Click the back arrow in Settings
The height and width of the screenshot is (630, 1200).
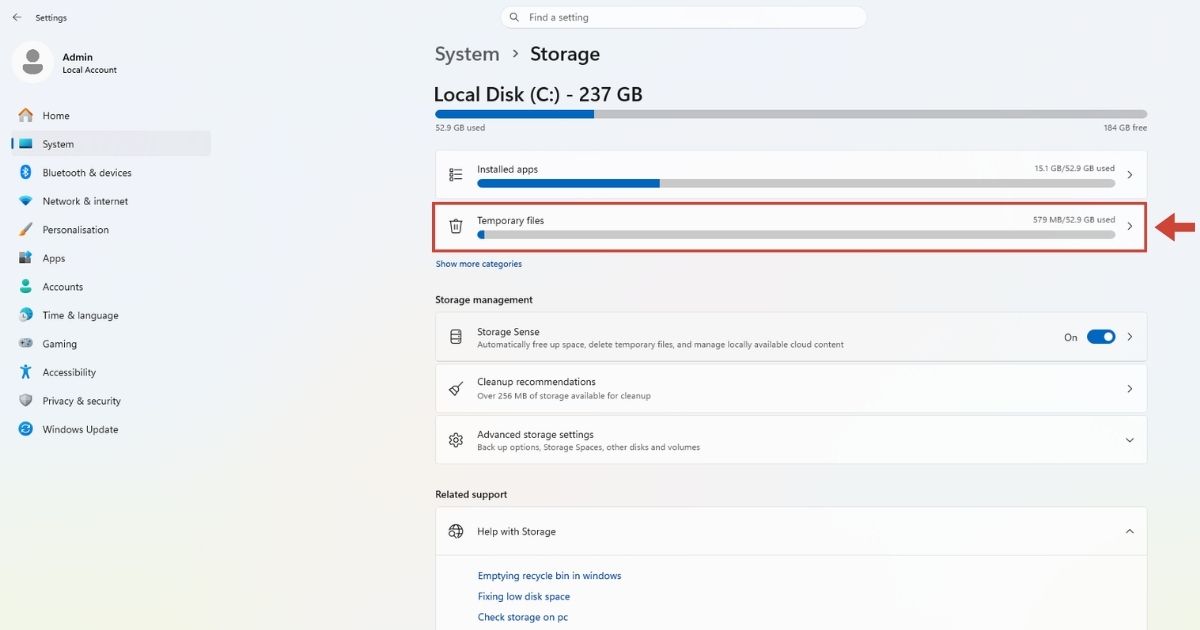[17, 17]
